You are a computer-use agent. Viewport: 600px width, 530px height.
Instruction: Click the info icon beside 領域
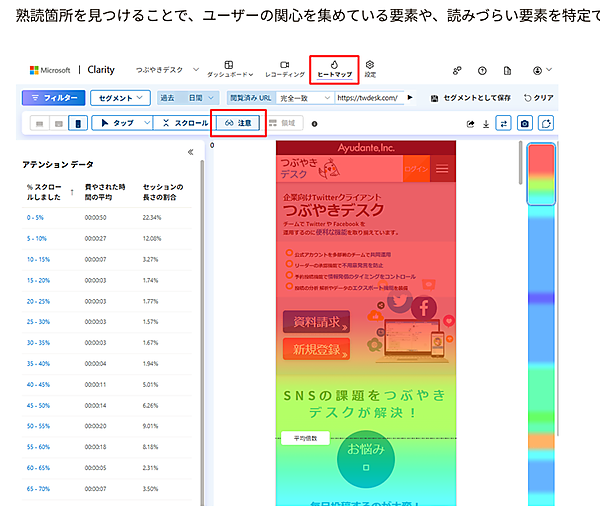[x=315, y=123]
